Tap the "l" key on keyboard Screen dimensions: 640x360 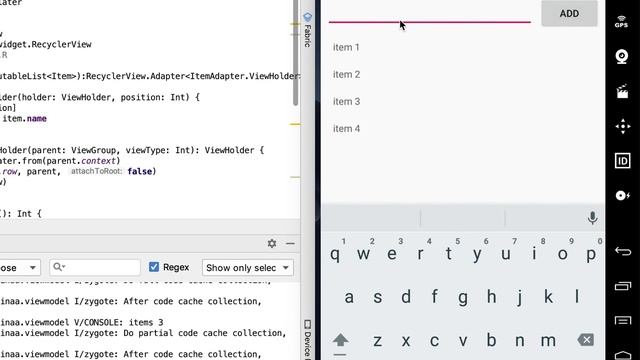(x=577, y=297)
